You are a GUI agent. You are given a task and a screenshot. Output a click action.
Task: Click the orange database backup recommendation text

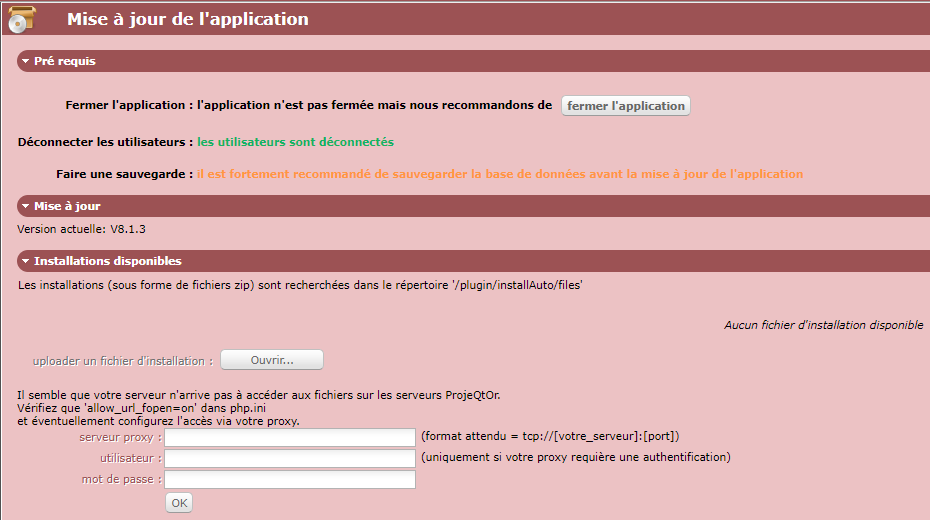[x=500, y=174]
